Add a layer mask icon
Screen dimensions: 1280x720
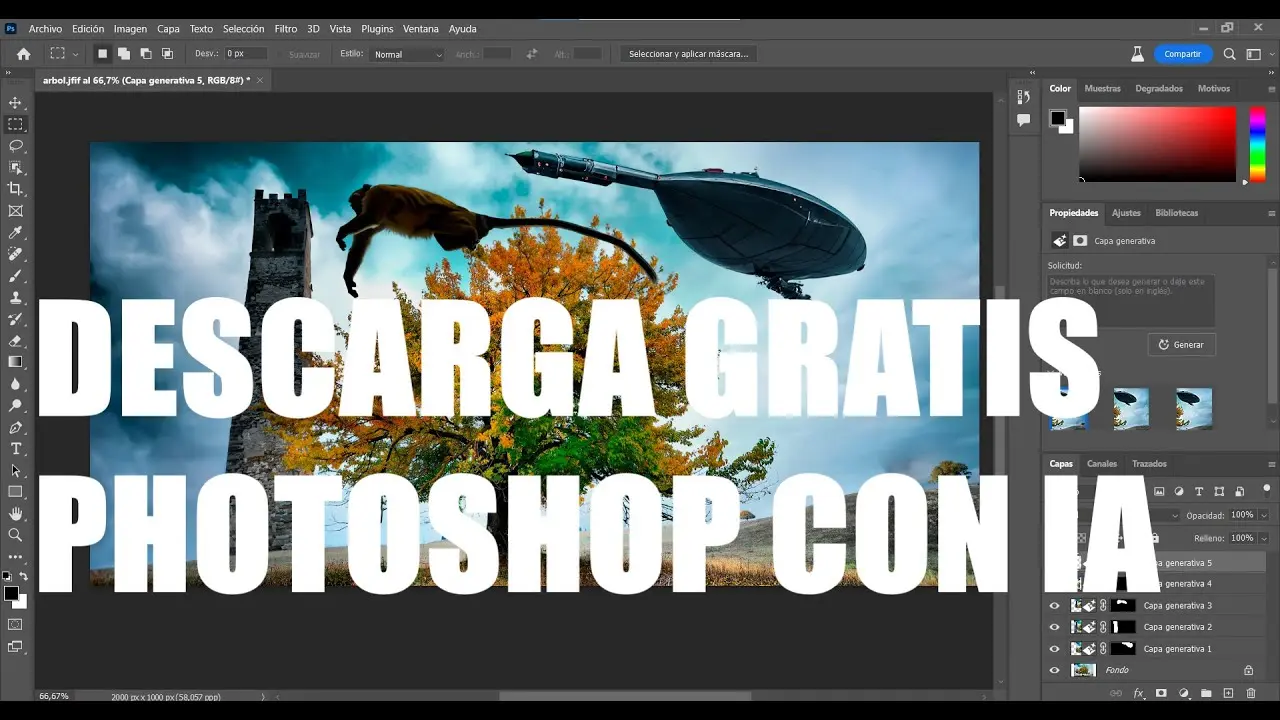pos(1161,693)
